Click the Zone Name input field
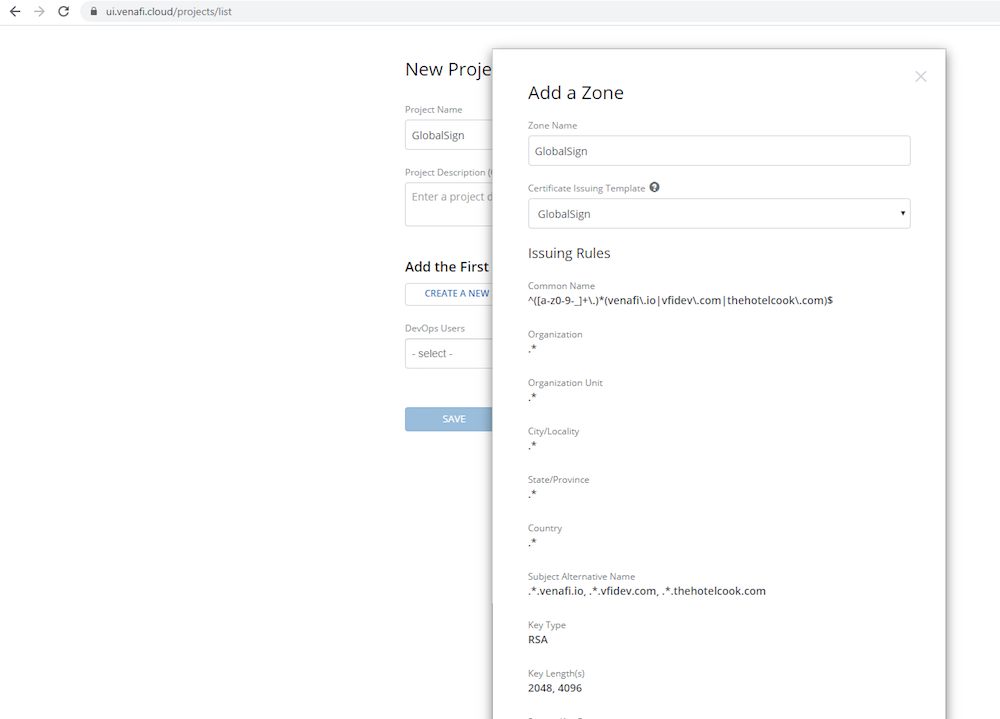1000x719 pixels. [719, 151]
